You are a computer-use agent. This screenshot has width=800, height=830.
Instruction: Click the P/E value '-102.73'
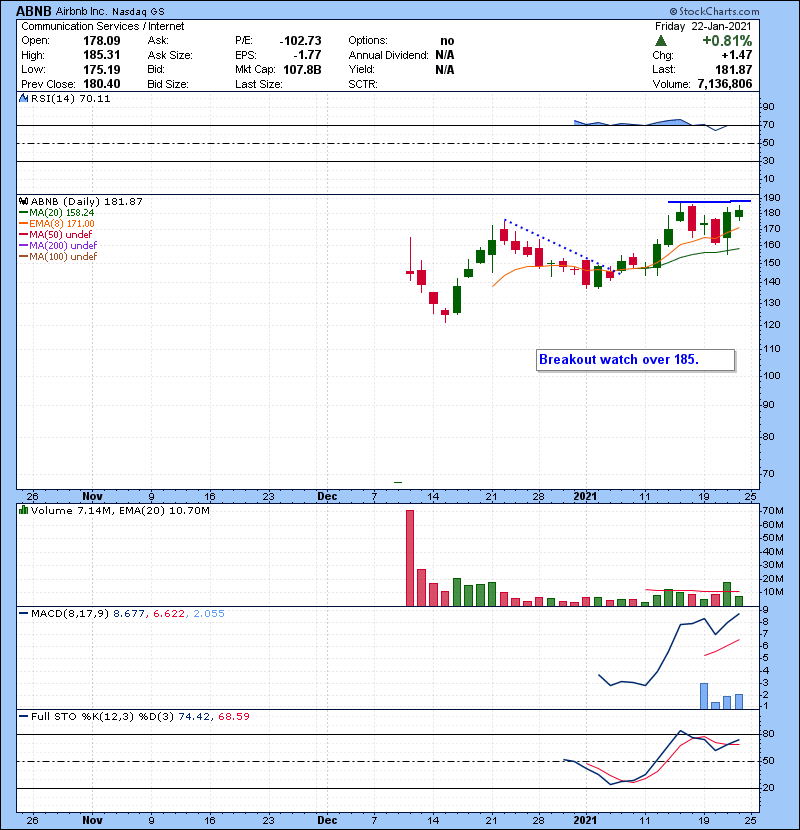pos(300,41)
